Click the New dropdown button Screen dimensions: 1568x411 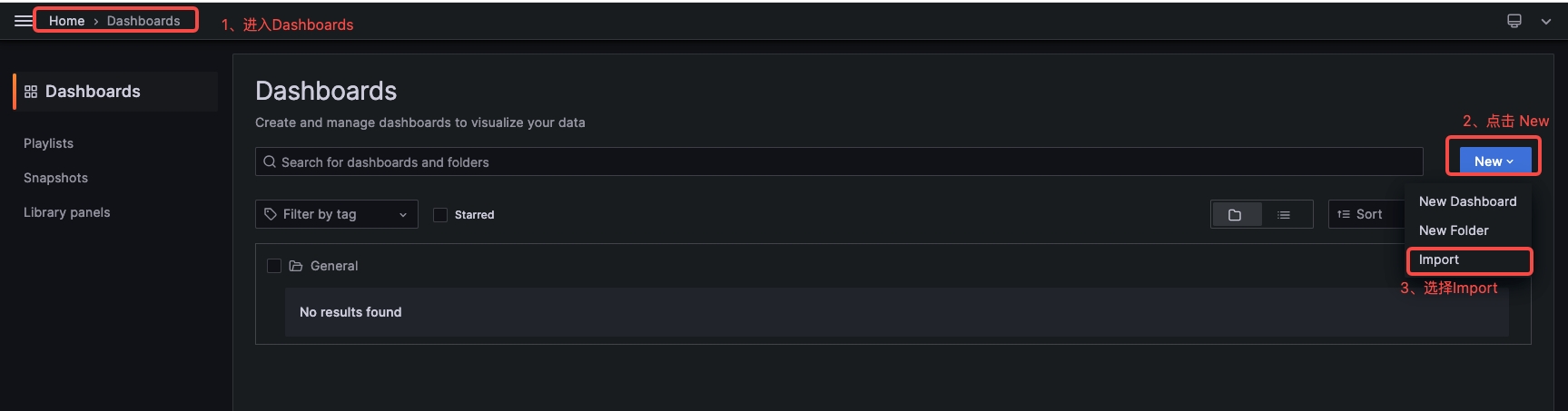(x=1494, y=161)
